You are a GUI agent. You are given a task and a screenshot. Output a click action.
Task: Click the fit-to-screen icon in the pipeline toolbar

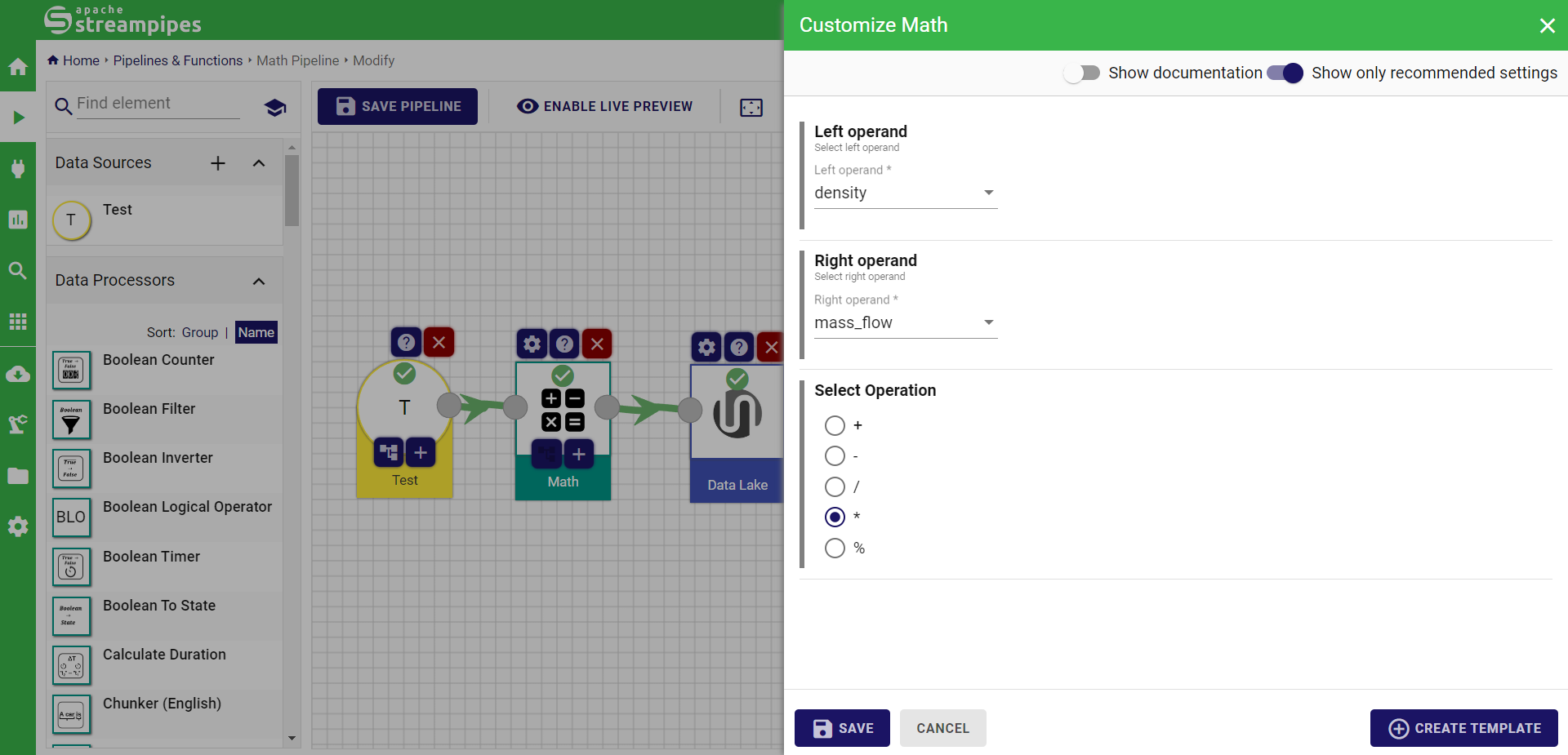tap(751, 107)
